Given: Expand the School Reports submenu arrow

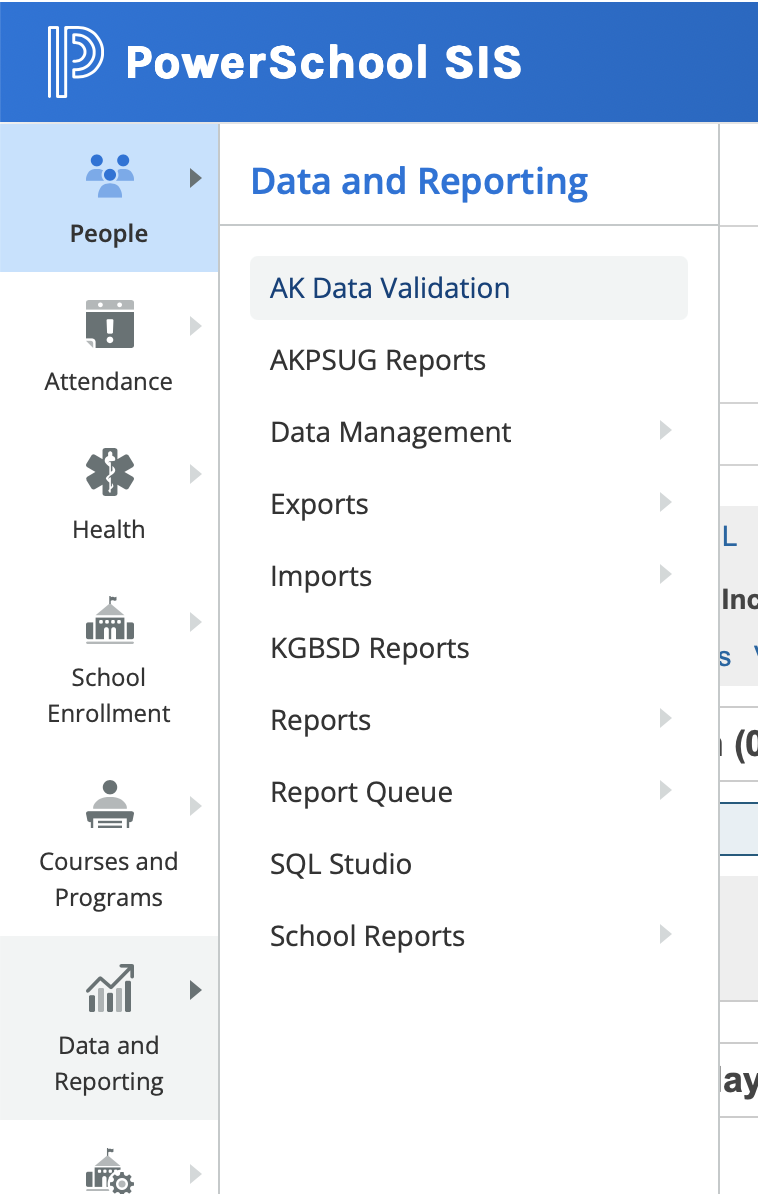Looking at the screenshot, I should 666,934.
